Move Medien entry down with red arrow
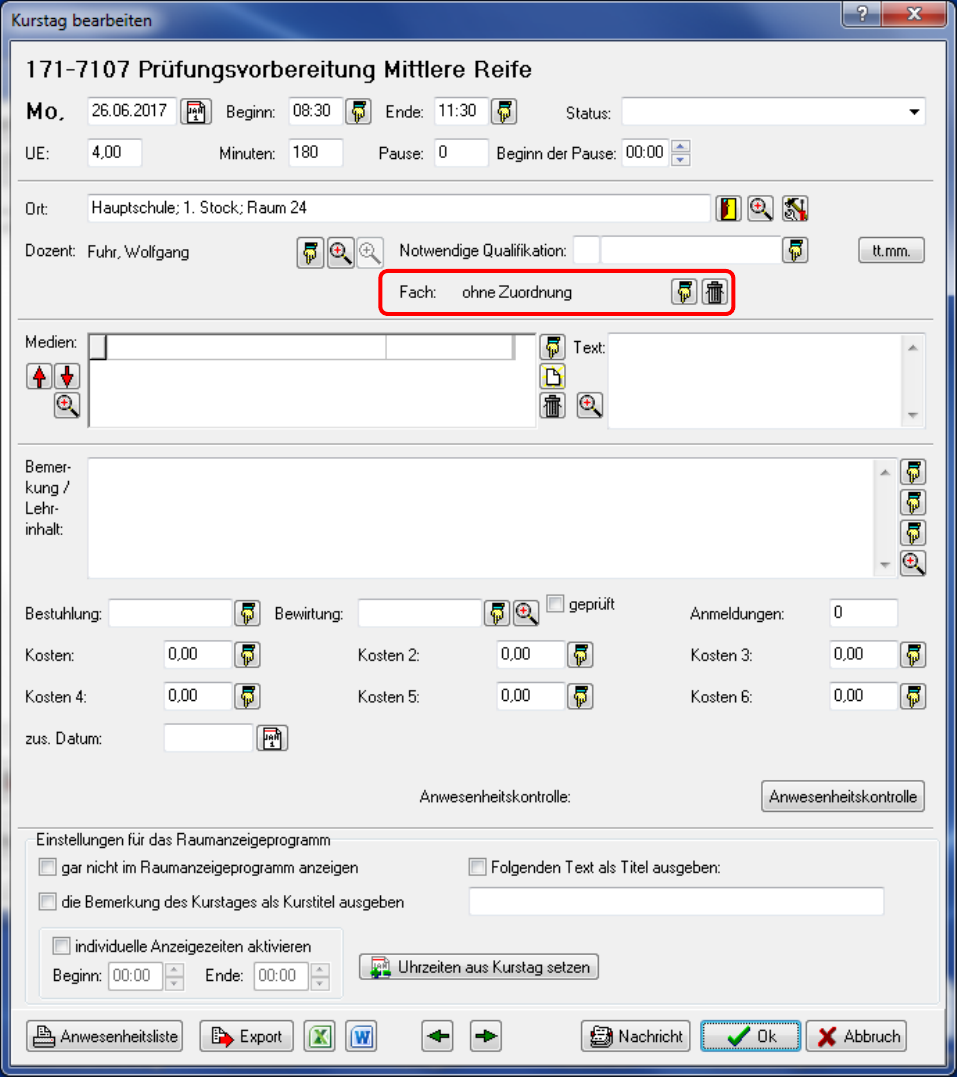This screenshot has width=957, height=1077. (x=67, y=376)
